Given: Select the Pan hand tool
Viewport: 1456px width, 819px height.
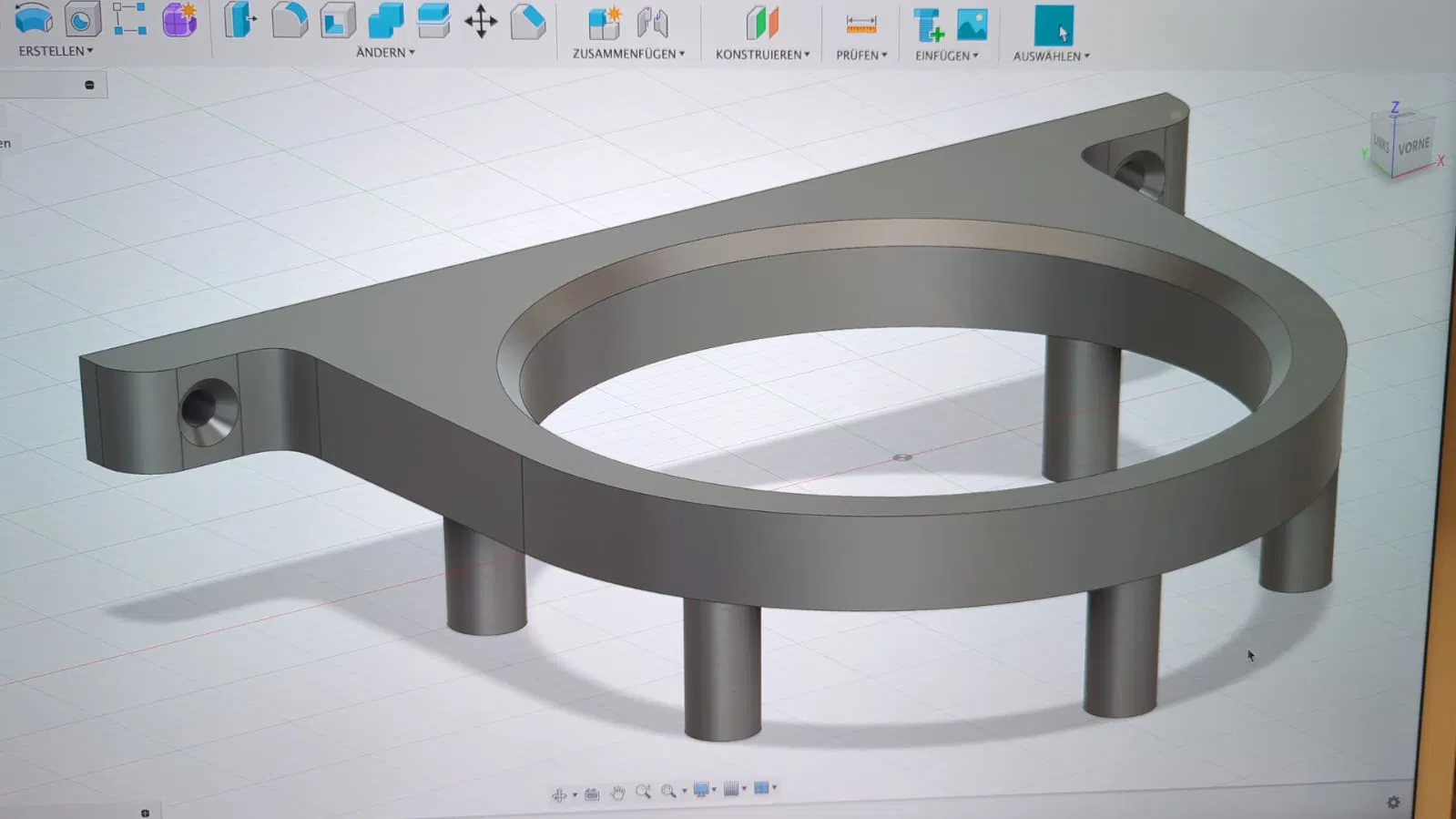Looking at the screenshot, I should 617,793.
